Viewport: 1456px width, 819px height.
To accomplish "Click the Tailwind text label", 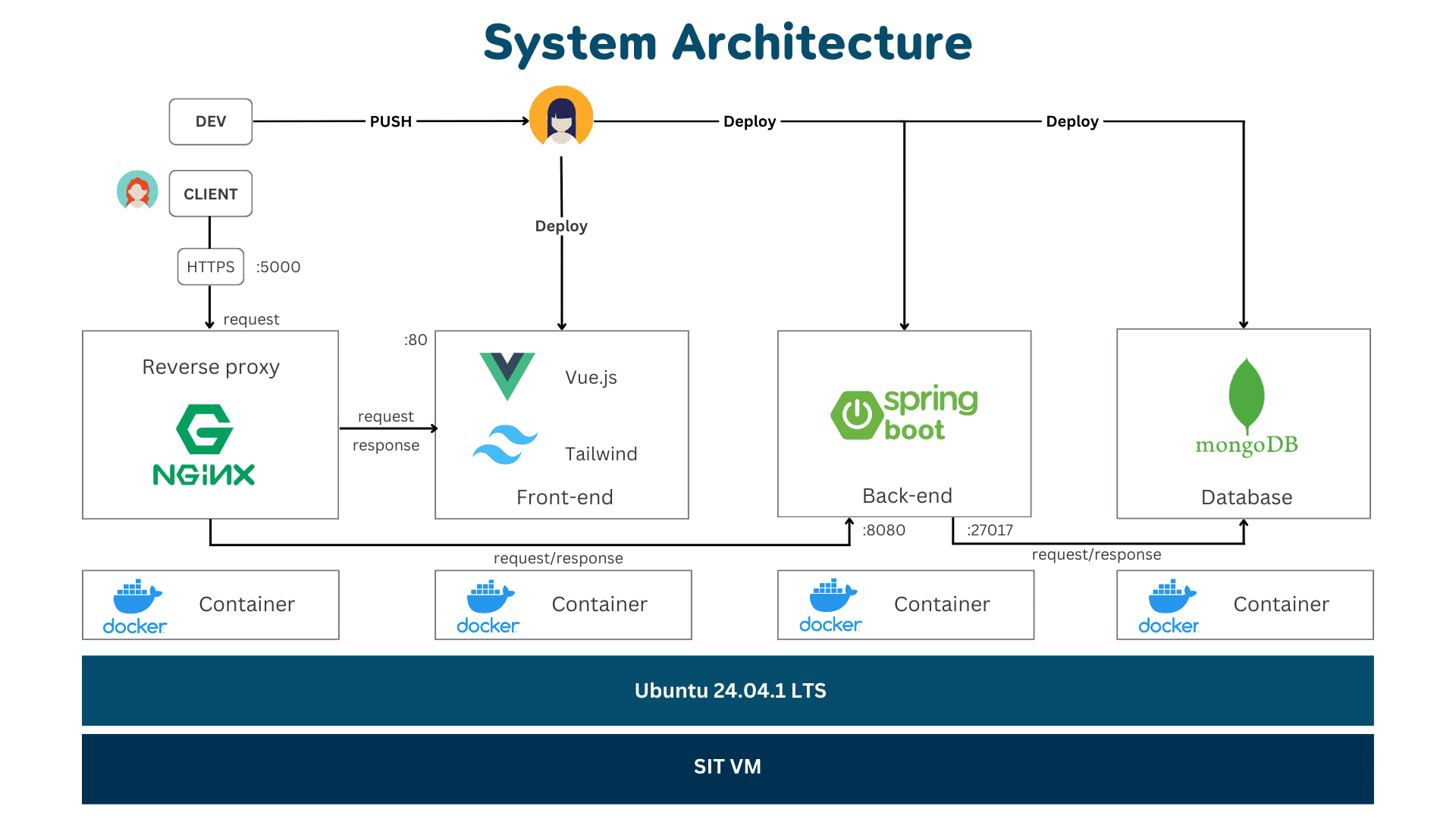I will click(x=601, y=453).
